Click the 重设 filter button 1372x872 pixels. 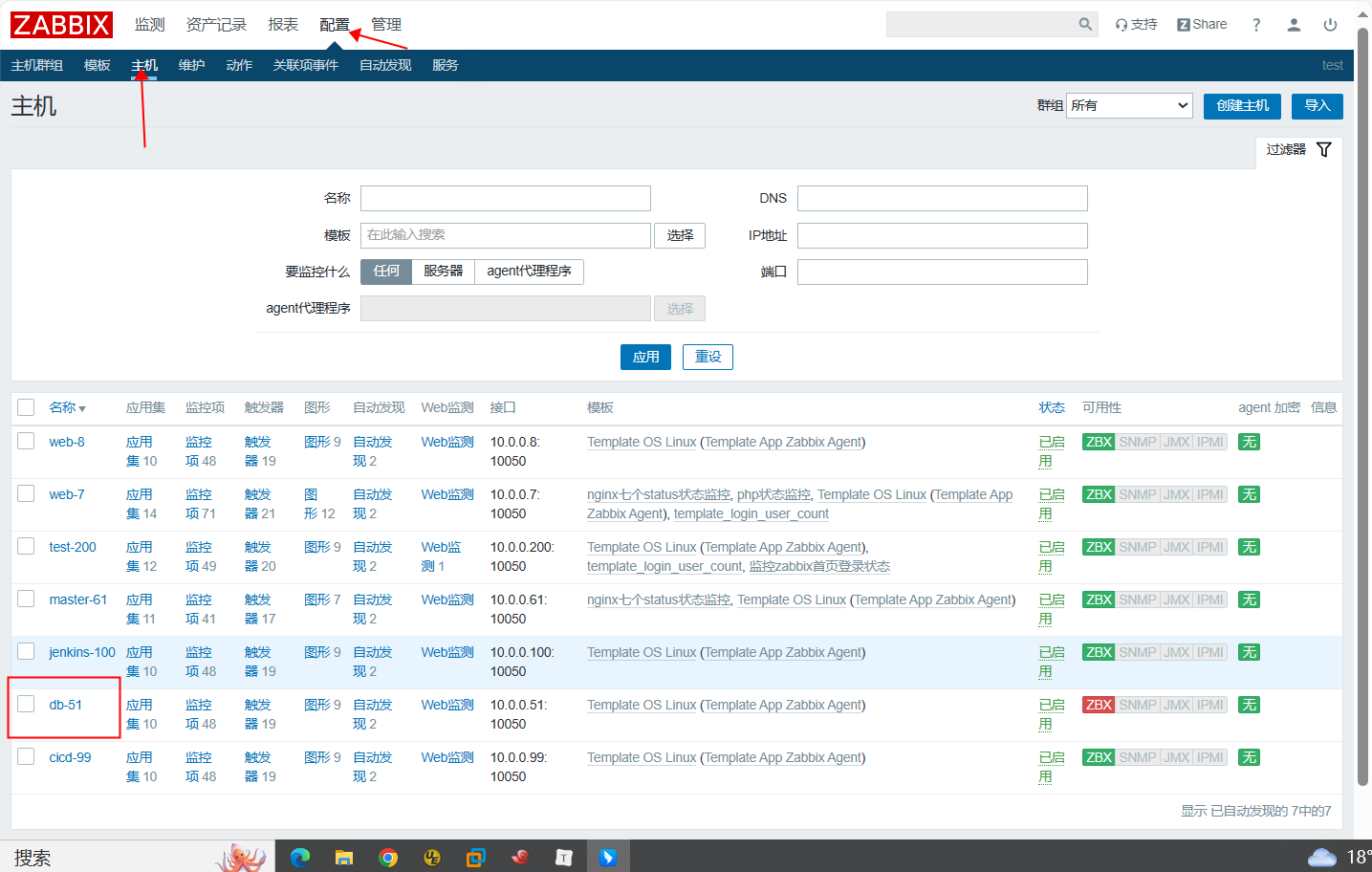click(708, 357)
